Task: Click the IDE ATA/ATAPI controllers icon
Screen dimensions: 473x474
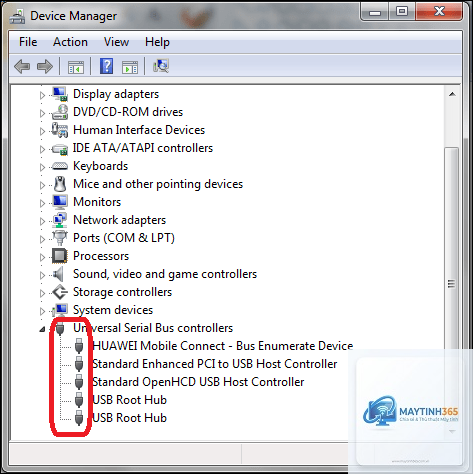Action: pos(60,149)
